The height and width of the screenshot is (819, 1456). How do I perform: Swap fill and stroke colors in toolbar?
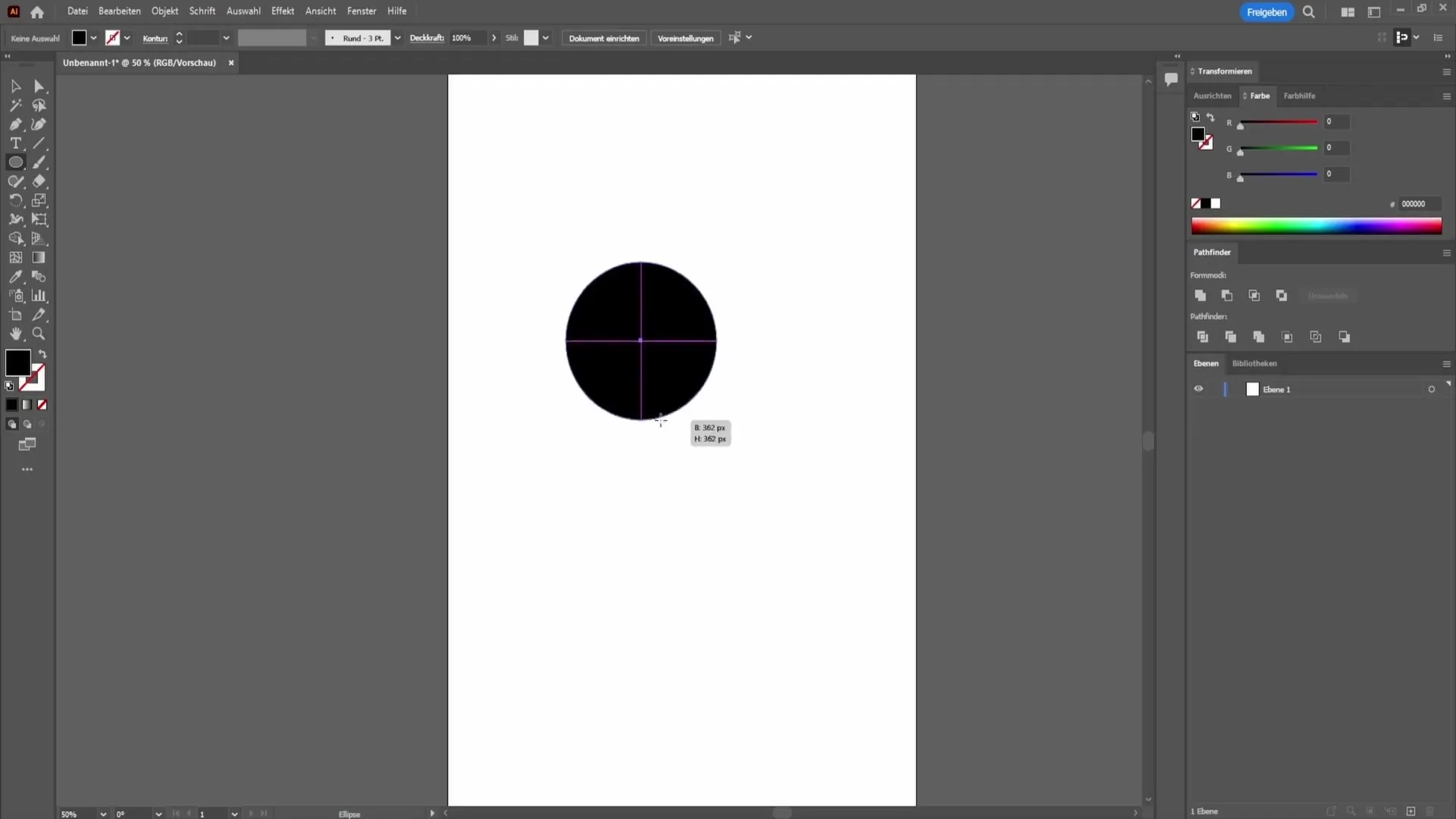coord(43,354)
